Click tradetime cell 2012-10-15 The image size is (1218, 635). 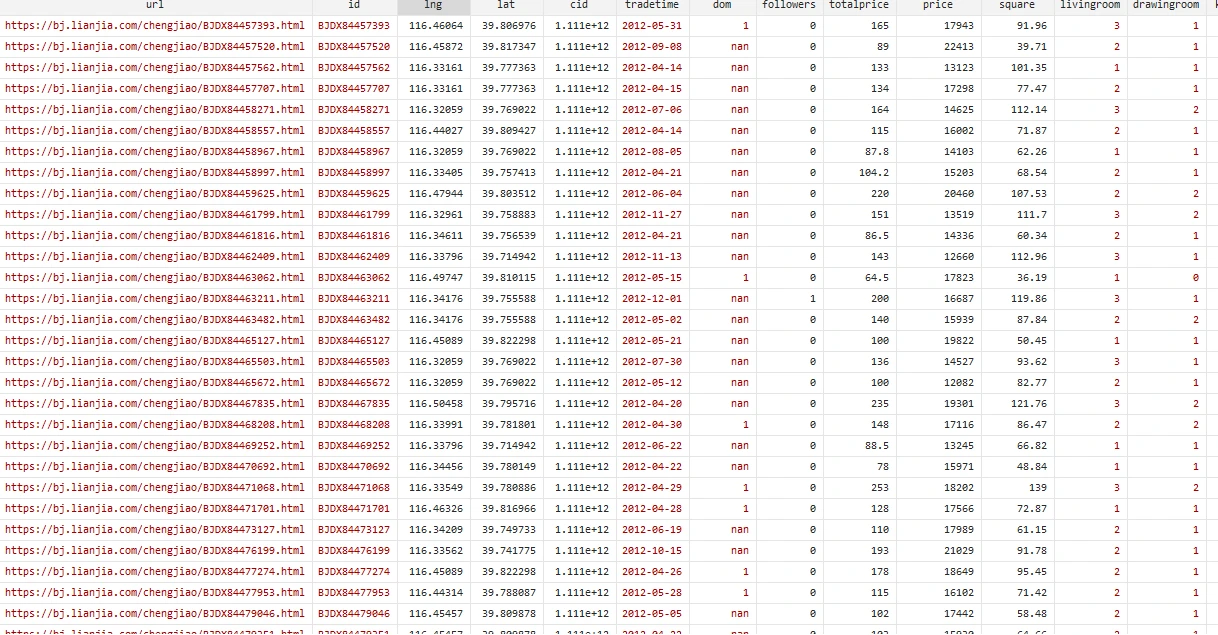652,551
